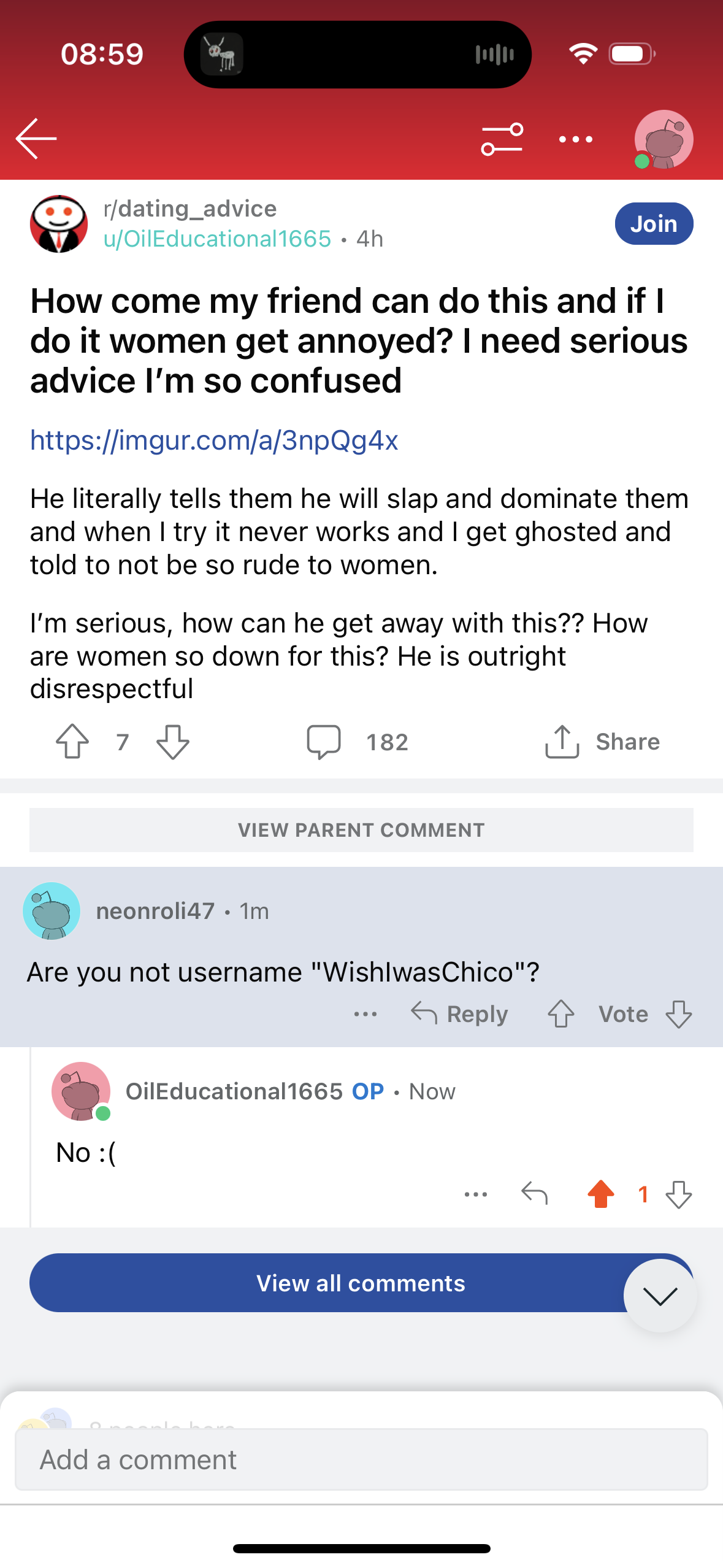Screen dimensions: 723x1568
Task: Open the three-dot post options menu
Action: 576,139
